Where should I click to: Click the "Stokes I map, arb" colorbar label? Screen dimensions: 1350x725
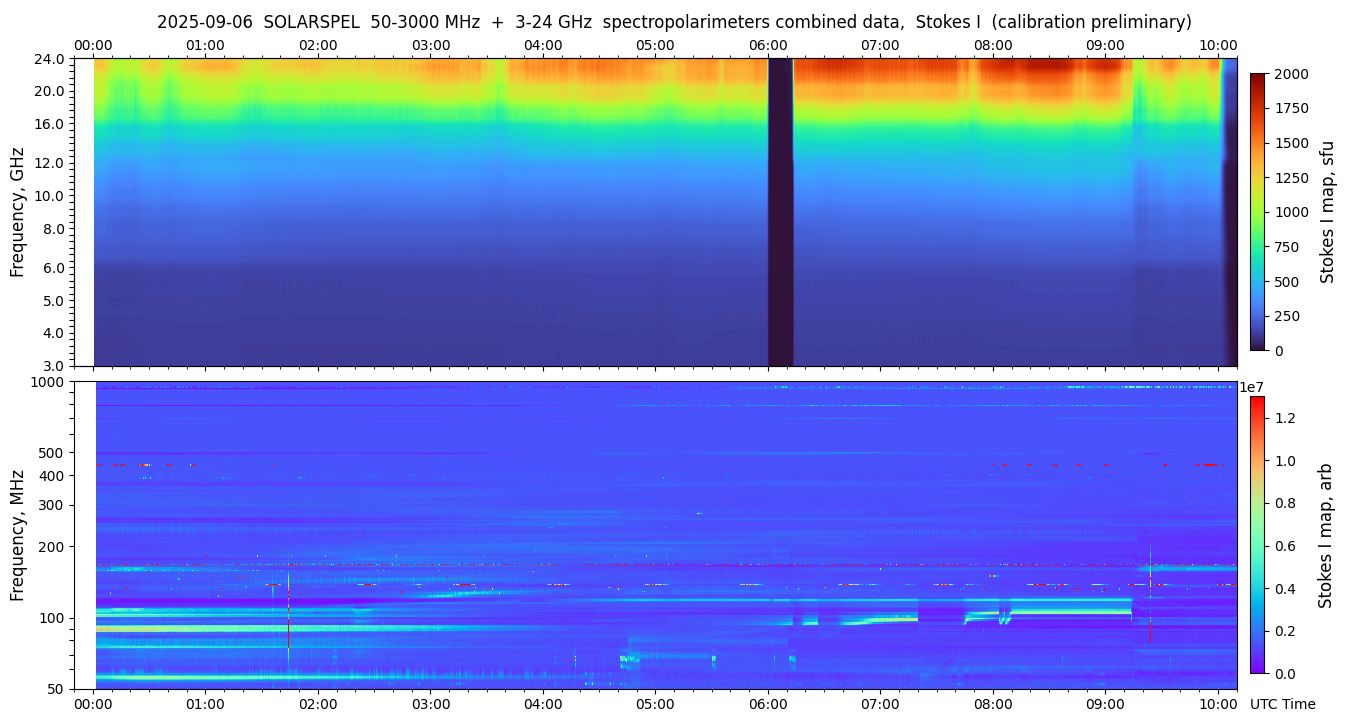[x=1327, y=535]
